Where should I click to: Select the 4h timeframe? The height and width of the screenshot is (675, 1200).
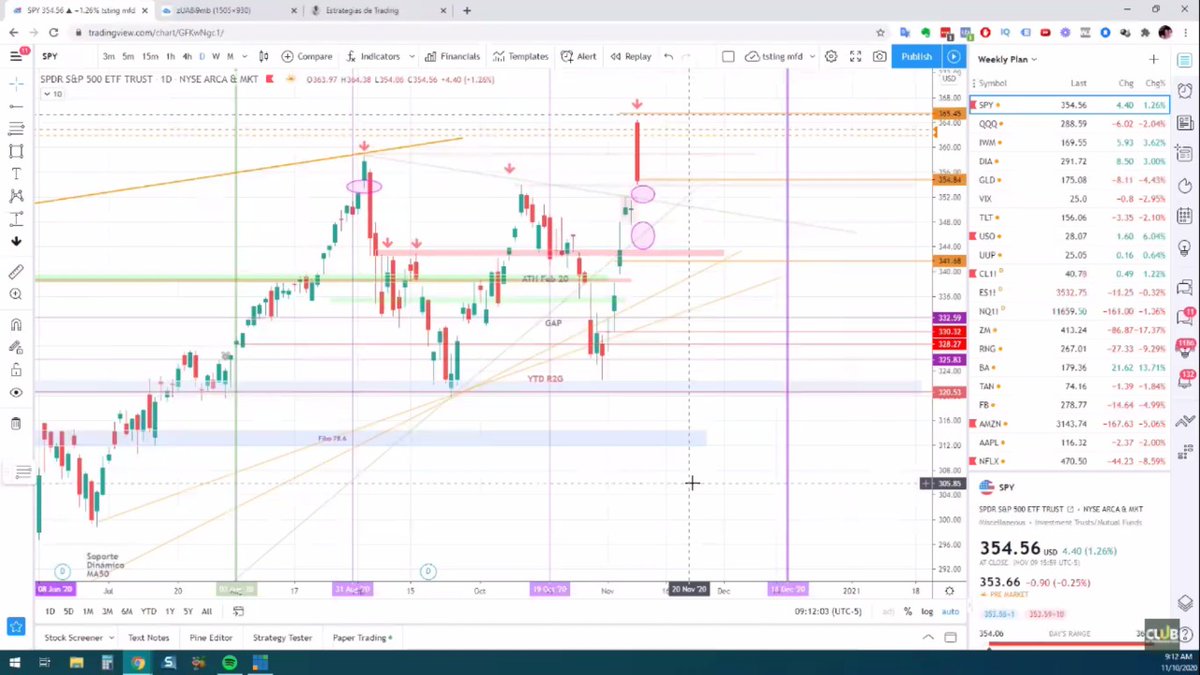(x=188, y=57)
